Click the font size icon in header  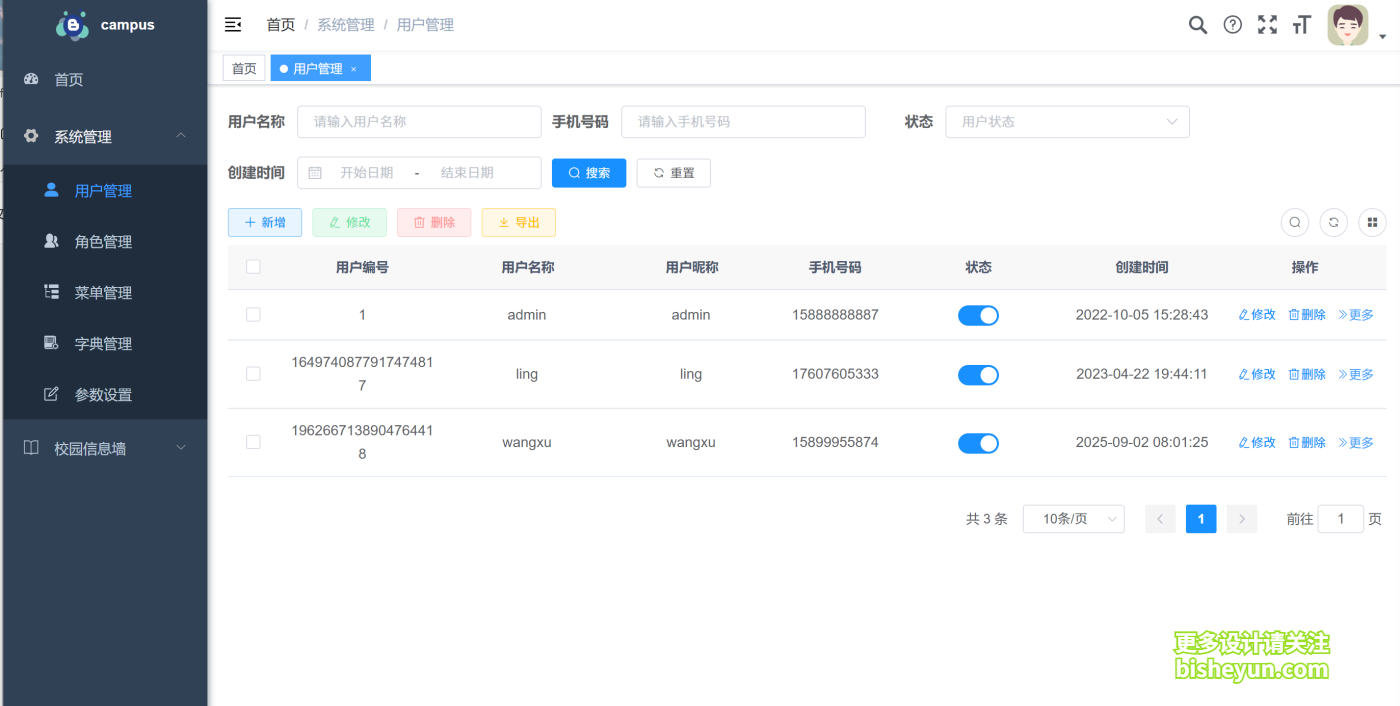coord(1301,24)
